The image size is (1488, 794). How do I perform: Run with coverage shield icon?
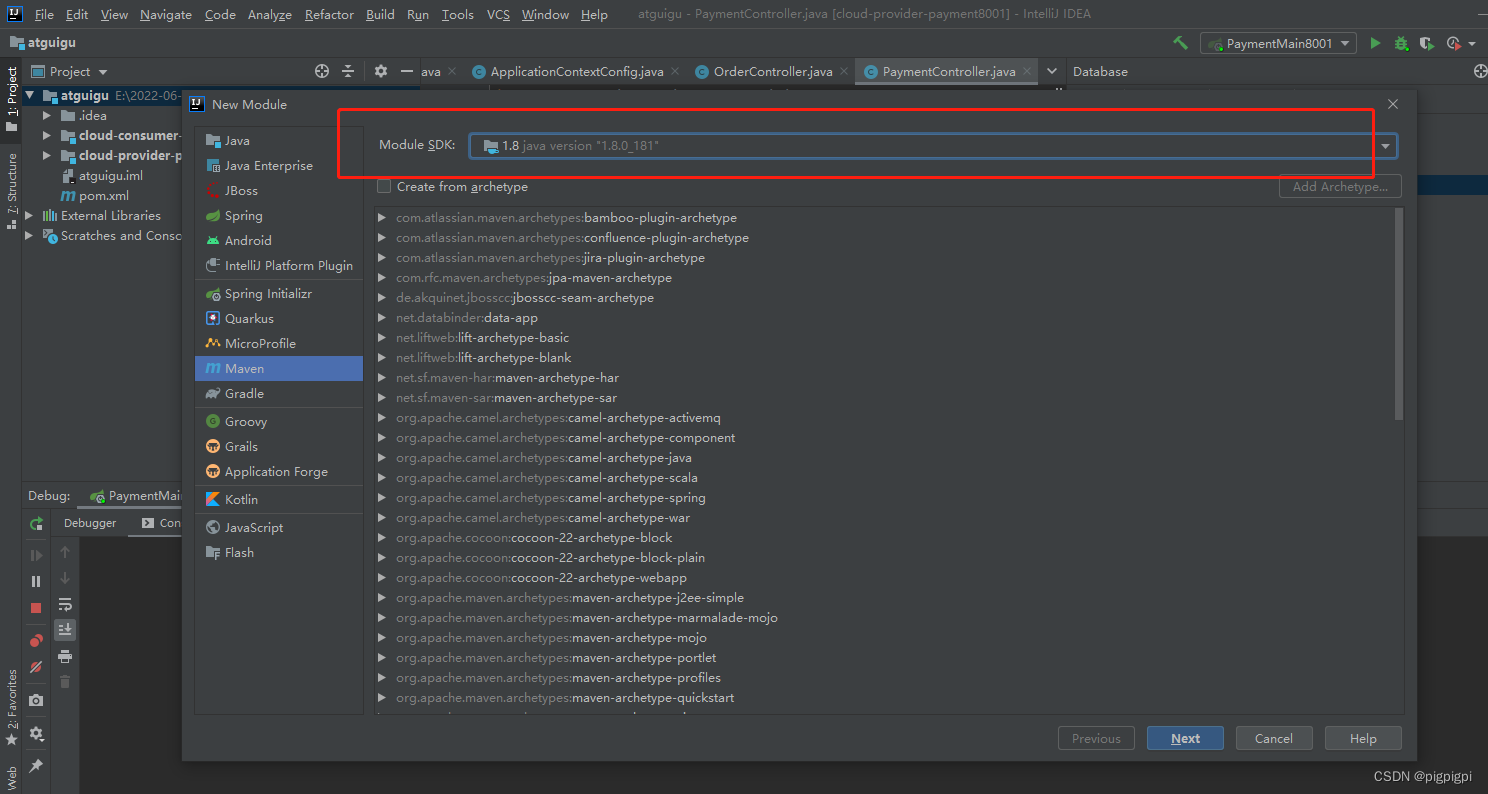click(x=1427, y=43)
